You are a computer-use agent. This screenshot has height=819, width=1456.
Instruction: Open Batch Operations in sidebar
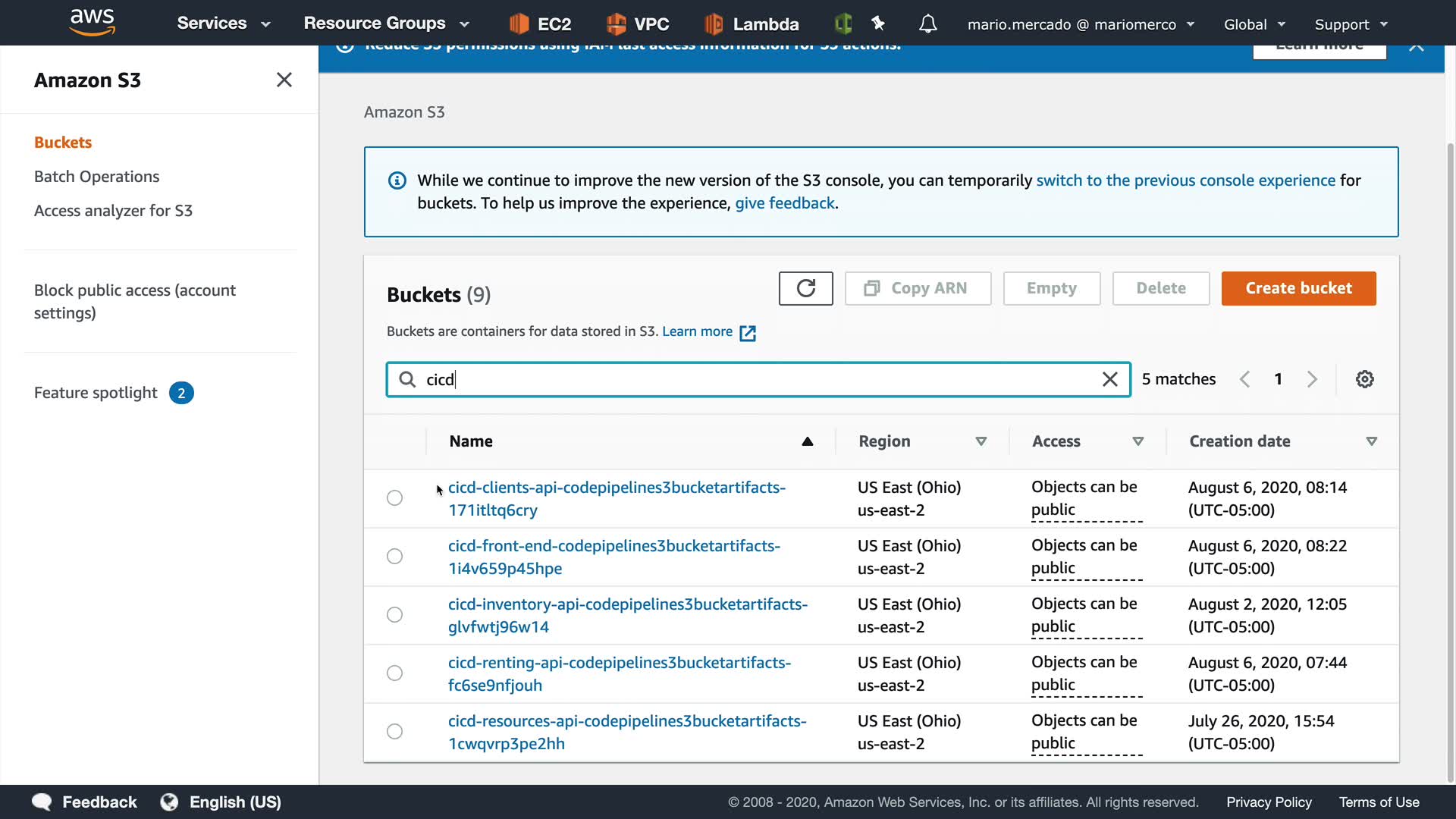click(96, 177)
